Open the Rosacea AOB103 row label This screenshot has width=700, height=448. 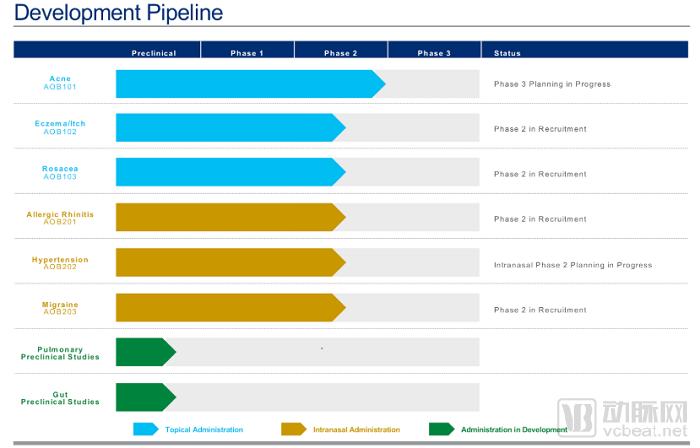click(x=60, y=173)
